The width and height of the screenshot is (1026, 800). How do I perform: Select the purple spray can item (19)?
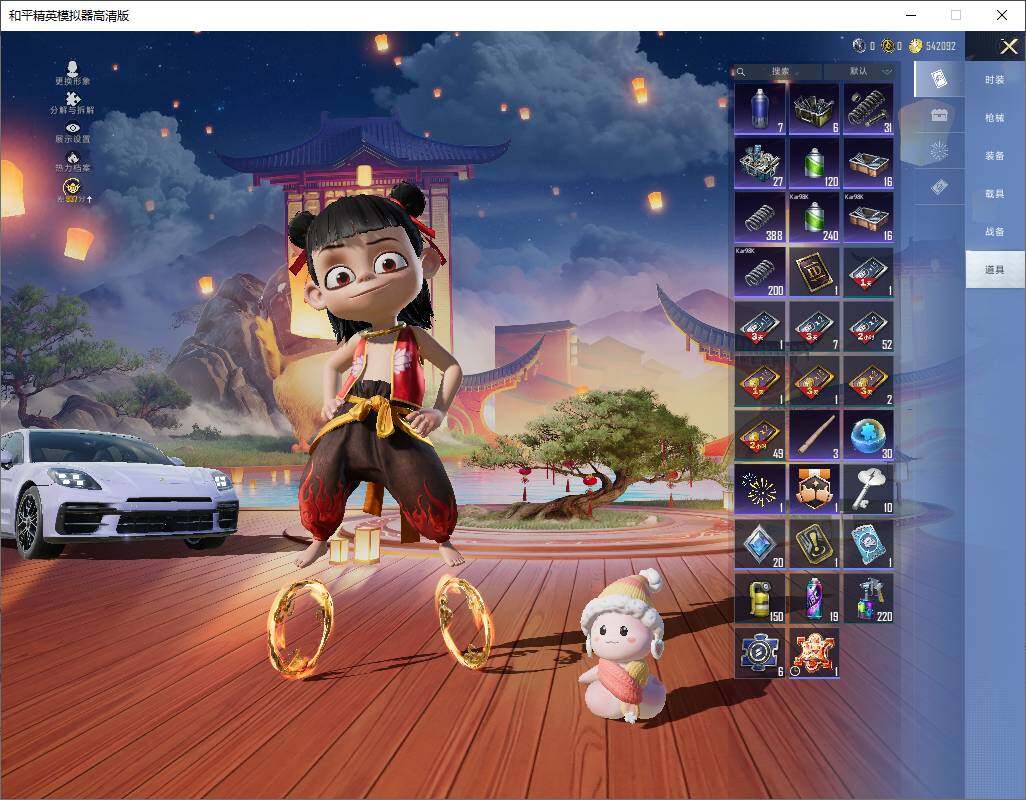[814, 599]
